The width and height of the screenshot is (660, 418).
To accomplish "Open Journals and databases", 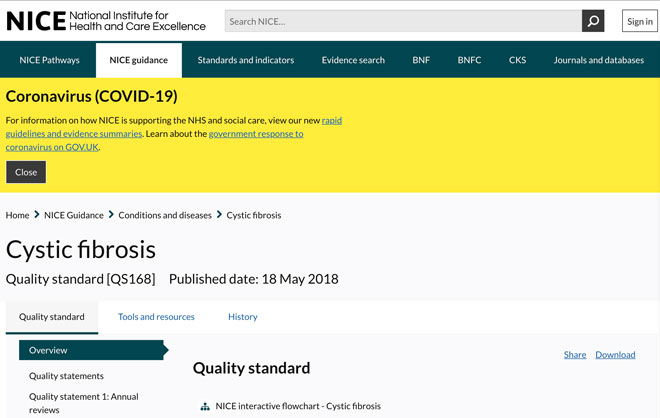I will [x=599, y=60].
